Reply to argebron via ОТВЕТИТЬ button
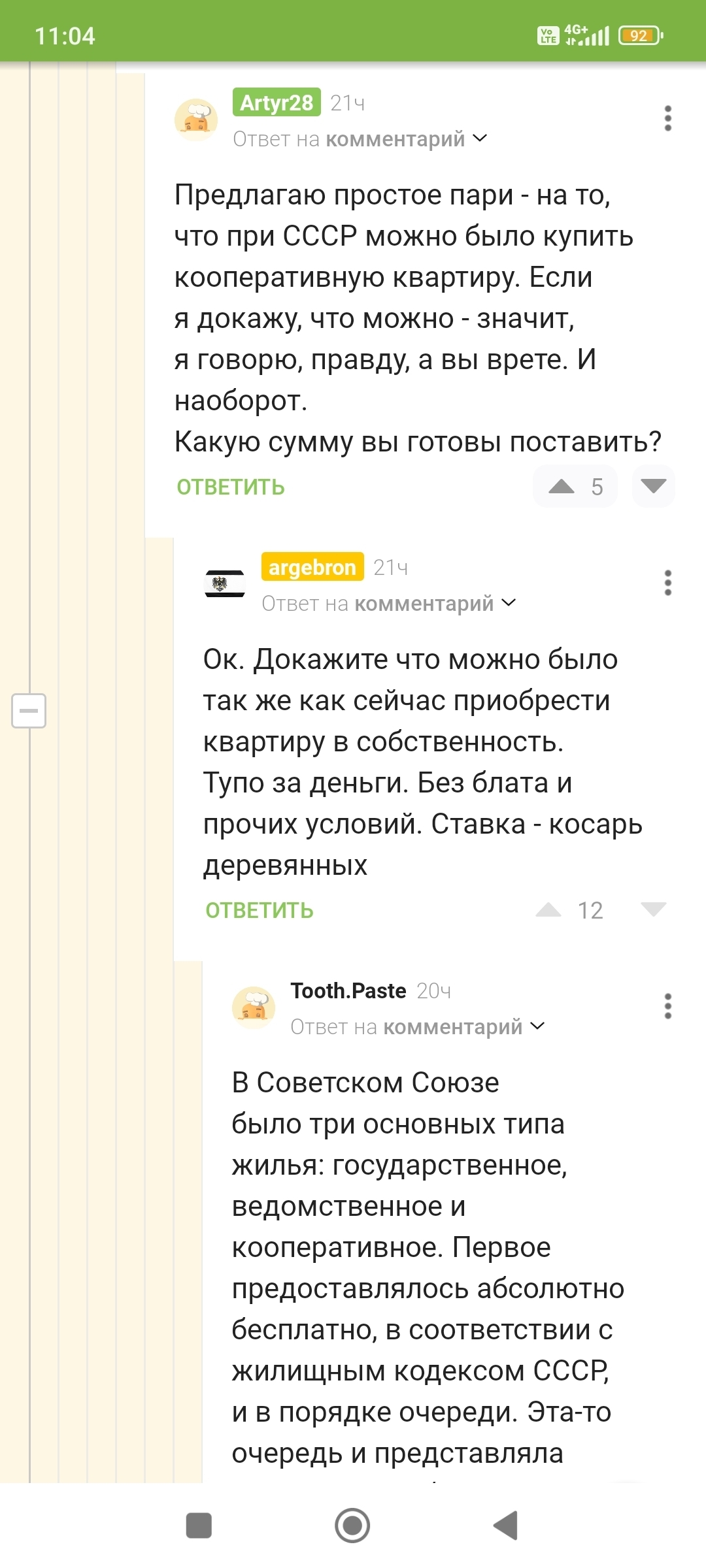 coord(260,911)
